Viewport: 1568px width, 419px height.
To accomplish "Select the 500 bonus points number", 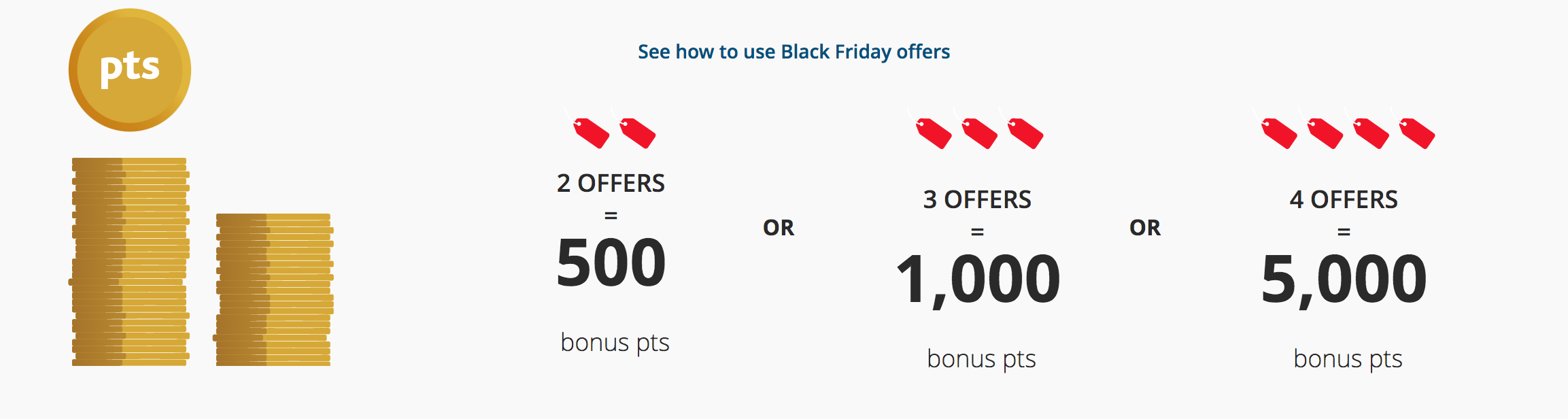I will click(x=611, y=263).
